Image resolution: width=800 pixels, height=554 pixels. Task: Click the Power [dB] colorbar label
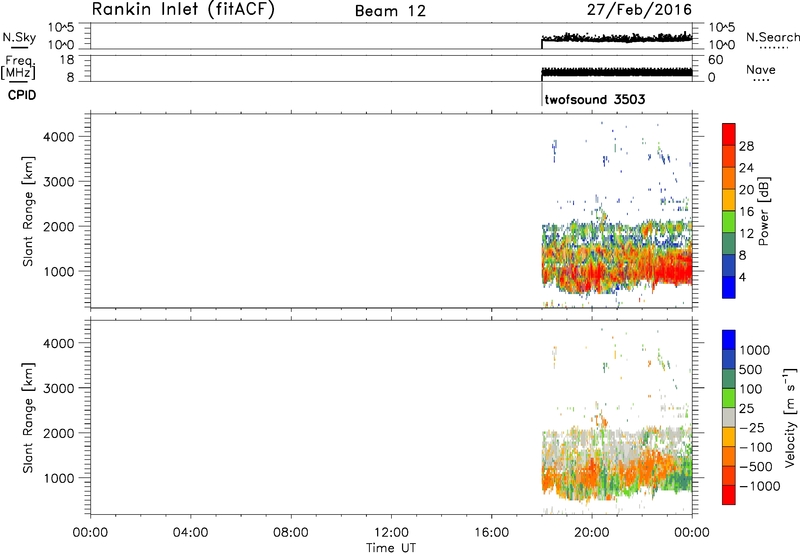[x=763, y=211]
